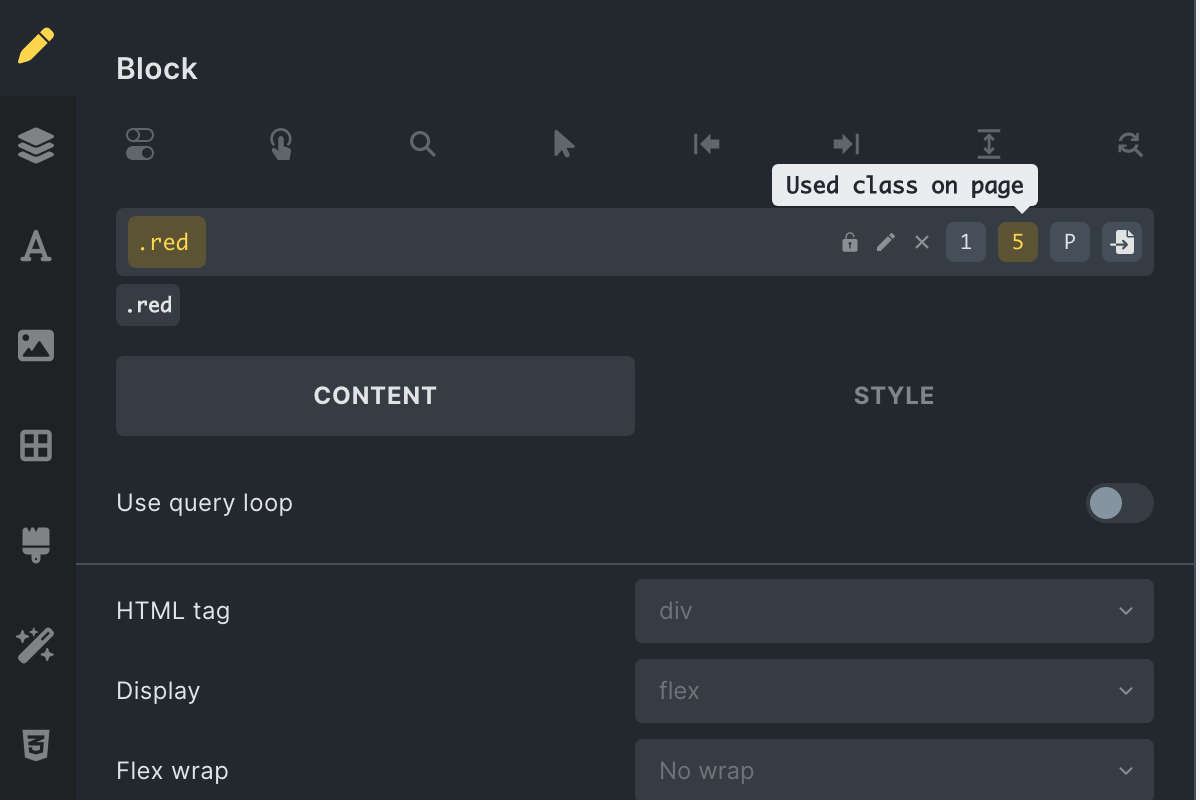This screenshot has width=1200, height=800.
Task: Enable the Use query loop switch
Action: tap(1120, 503)
